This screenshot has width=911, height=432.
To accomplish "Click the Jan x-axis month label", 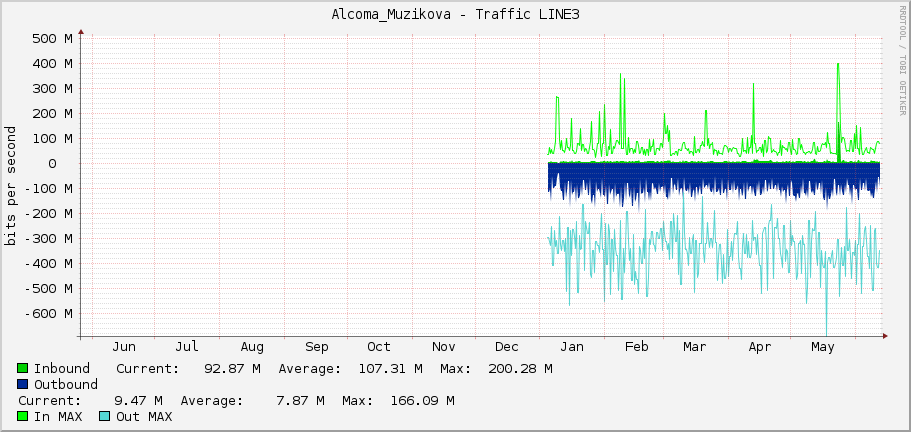I will (x=572, y=347).
